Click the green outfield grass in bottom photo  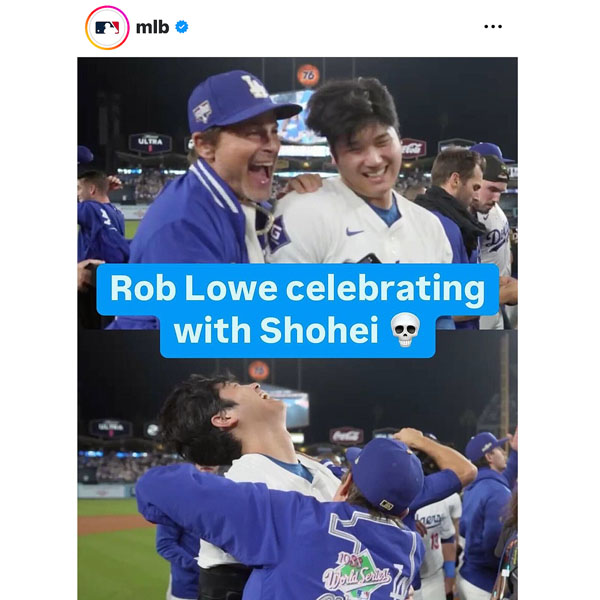pyautogui.click(x=110, y=560)
